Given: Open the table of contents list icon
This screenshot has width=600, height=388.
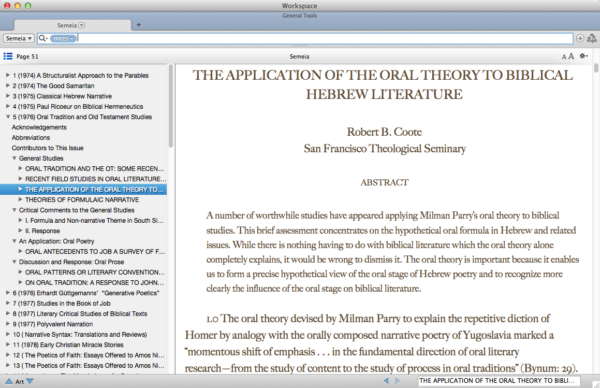Looking at the screenshot, I should 8,56.
